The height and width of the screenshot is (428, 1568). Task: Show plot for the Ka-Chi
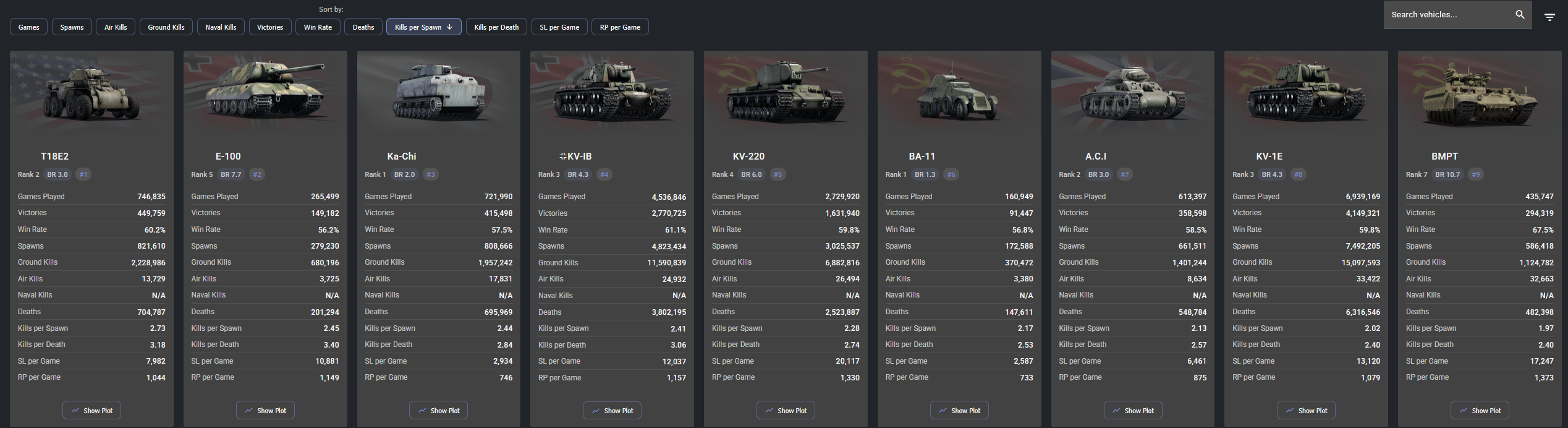[439, 411]
